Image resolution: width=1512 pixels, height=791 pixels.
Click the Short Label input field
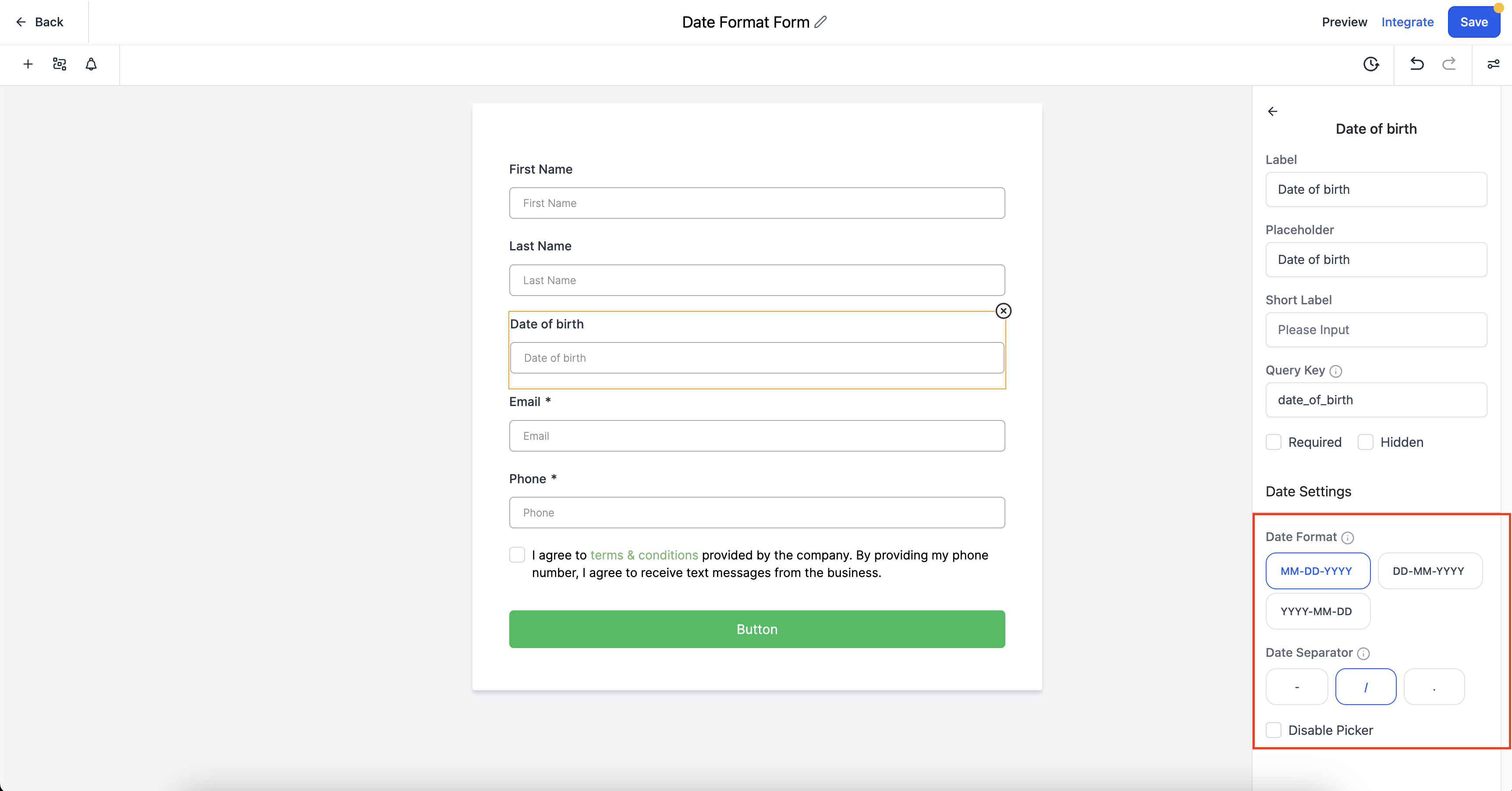pyautogui.click(x=1375, y=330)
